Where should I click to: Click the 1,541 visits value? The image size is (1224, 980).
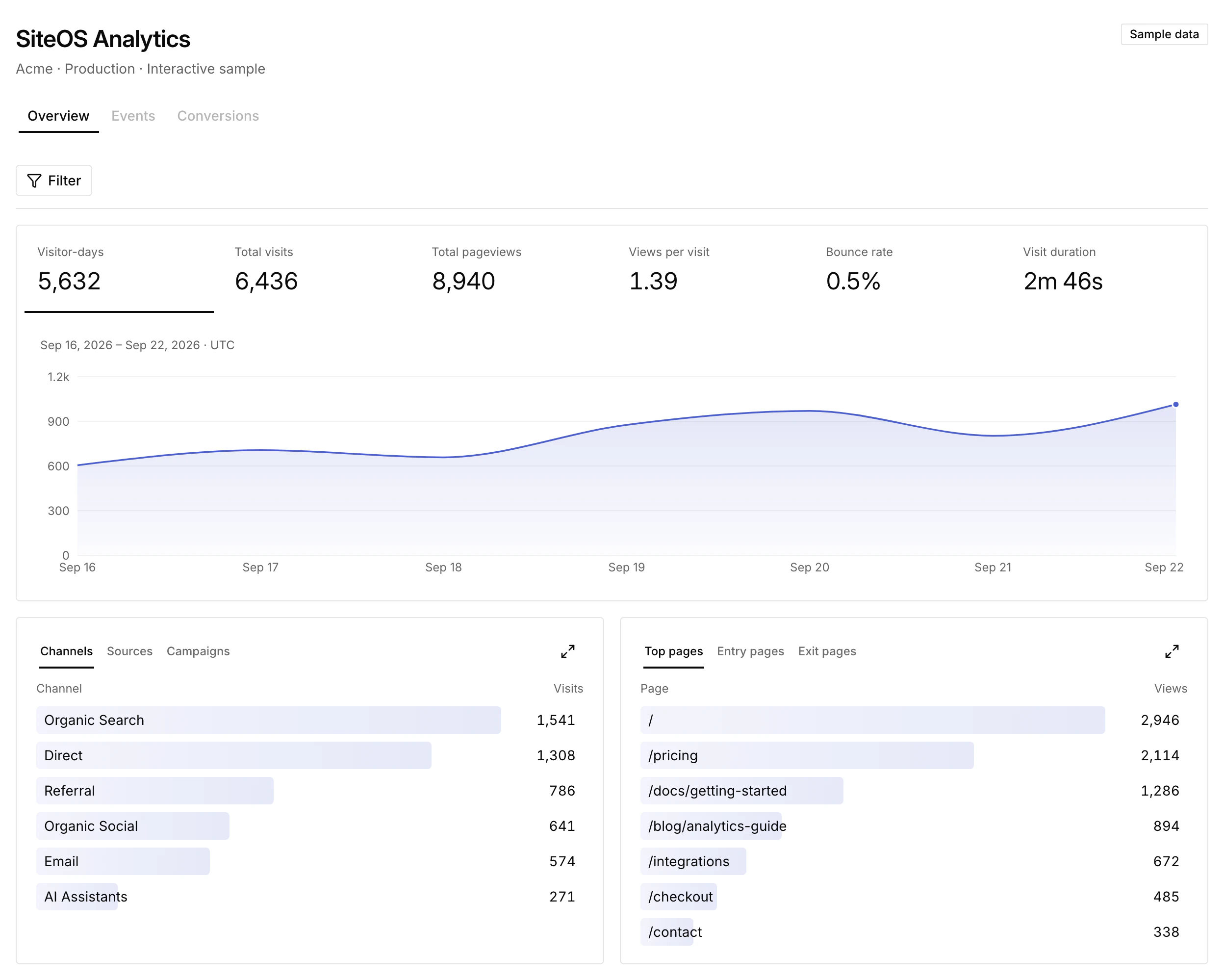tap(556, 720)
